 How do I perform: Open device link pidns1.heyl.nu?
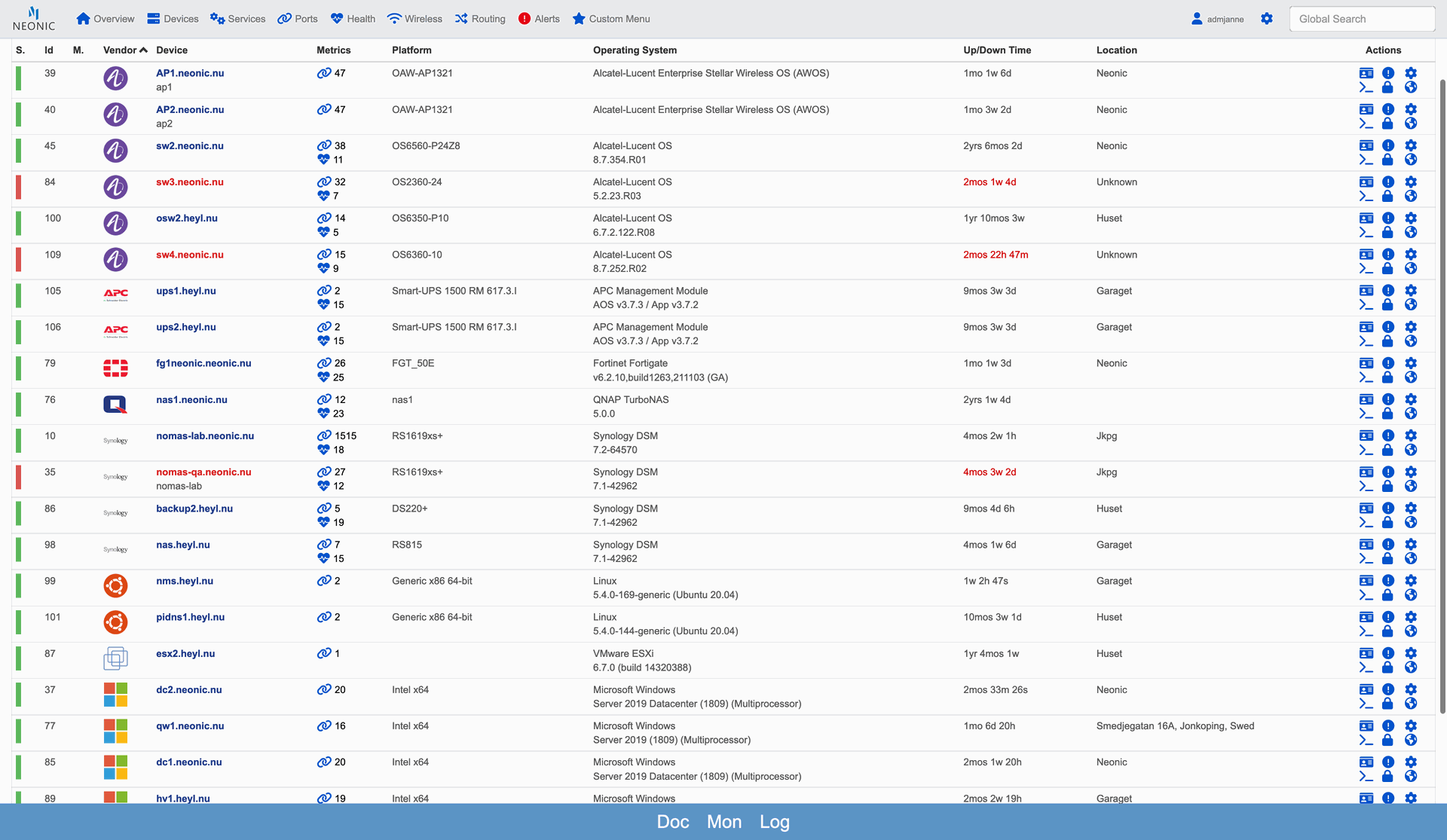point(191,617)
